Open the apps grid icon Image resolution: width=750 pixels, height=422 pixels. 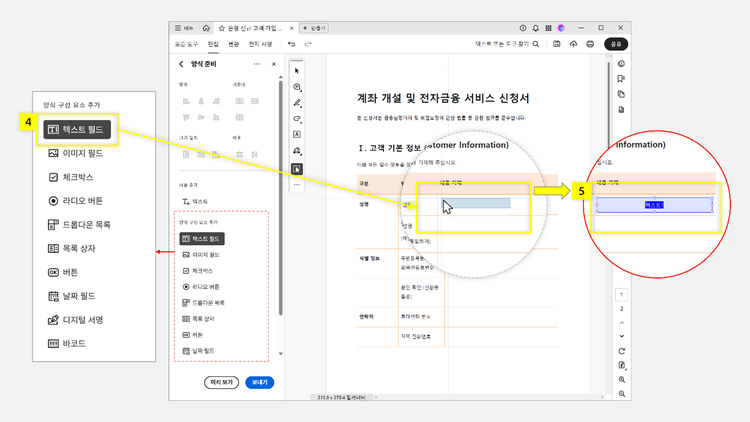coord(548,28)
